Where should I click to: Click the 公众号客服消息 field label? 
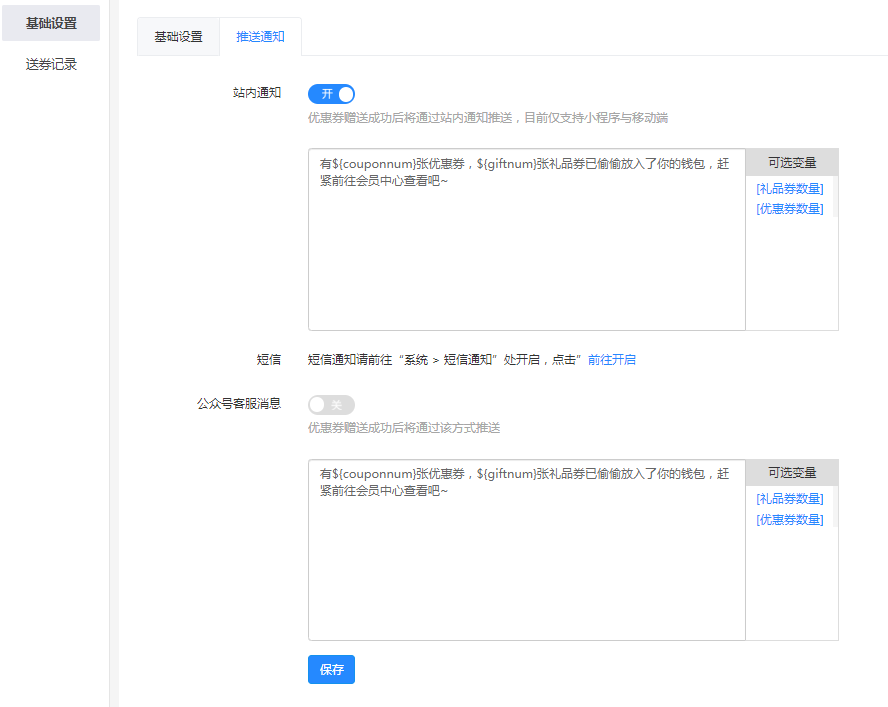point(239,404)
